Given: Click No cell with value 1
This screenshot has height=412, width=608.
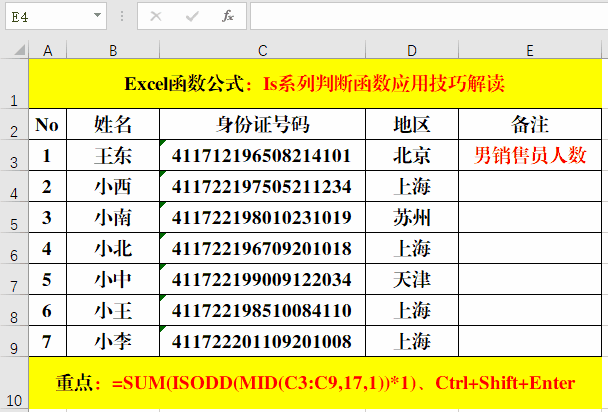Looking at the screenshot, I should pyautogui.click(x=48, y=155).
